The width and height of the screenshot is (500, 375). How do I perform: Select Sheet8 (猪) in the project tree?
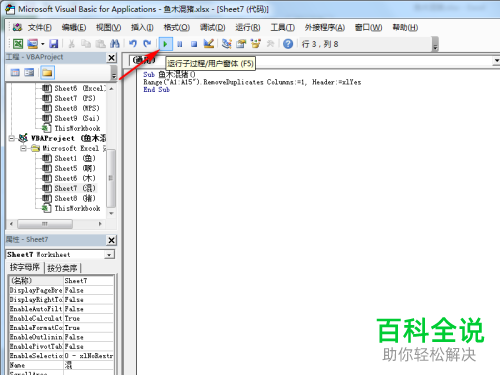[x=69, y=198]
